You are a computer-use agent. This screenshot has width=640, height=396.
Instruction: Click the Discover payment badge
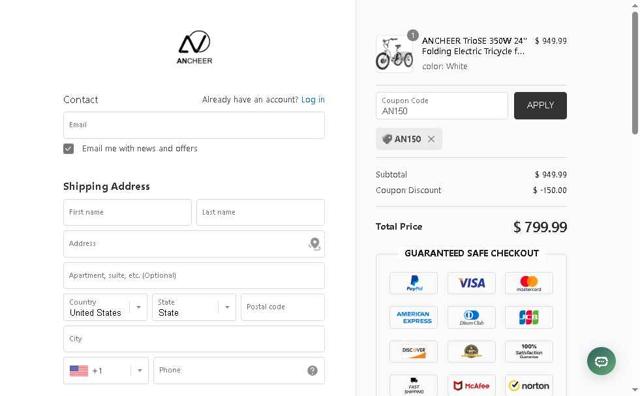[413, 352]
